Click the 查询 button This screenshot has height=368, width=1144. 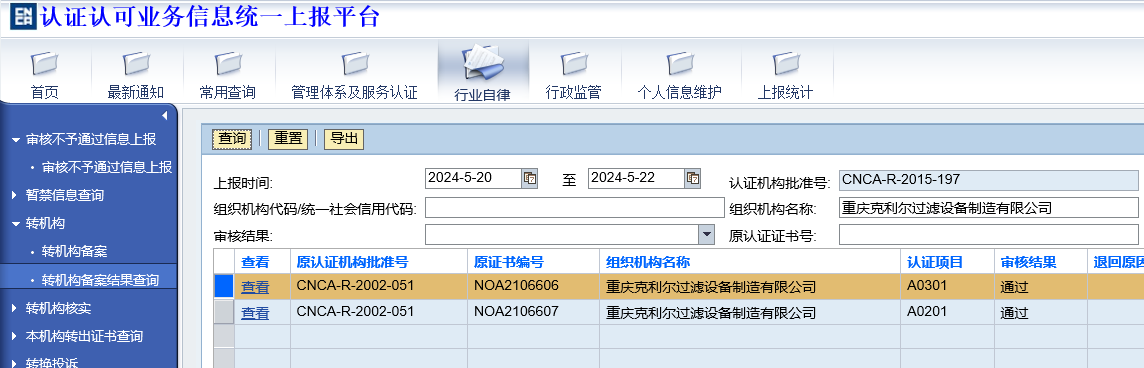point(232,139)
